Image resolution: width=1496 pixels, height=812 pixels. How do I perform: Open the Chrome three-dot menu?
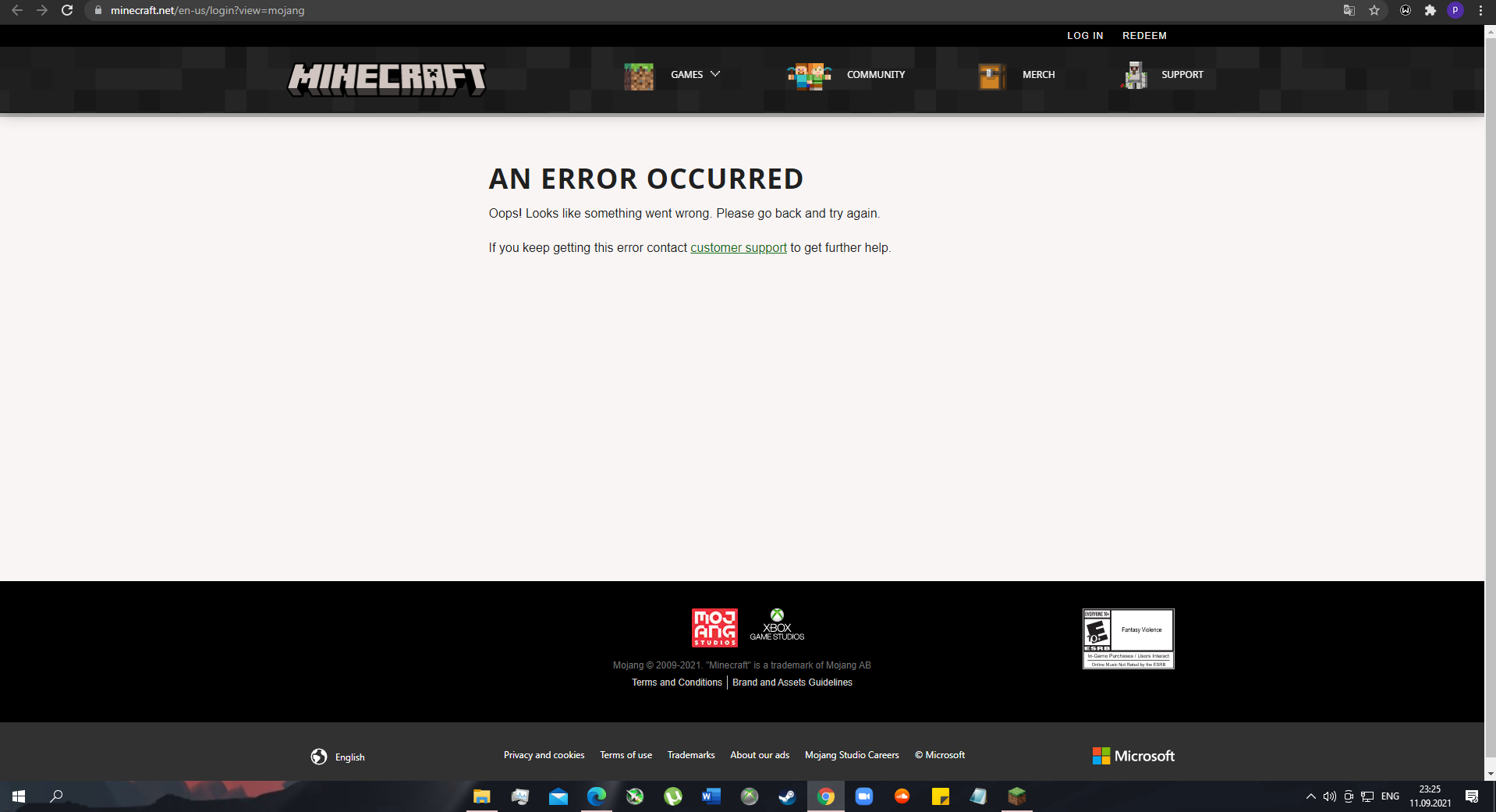(1480, 10)
